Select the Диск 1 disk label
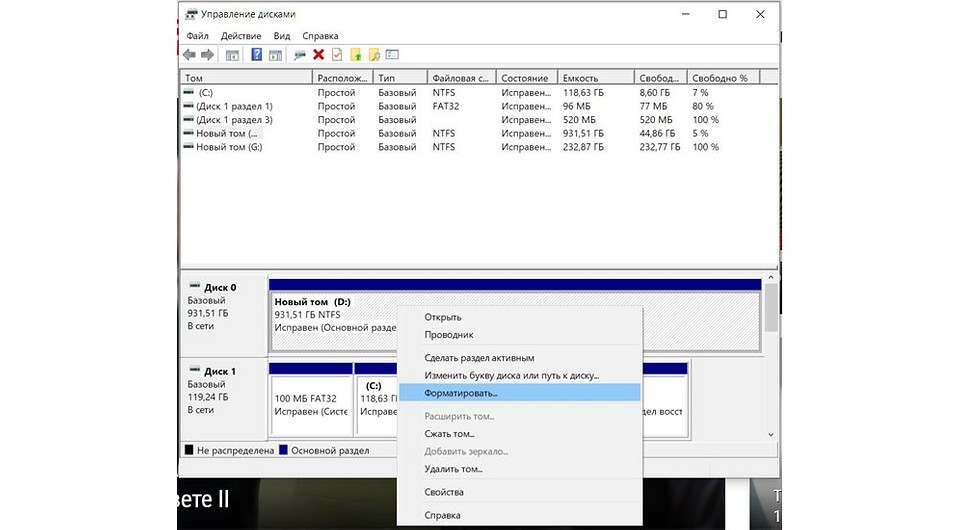The width and height of the screenshot is (960, 530). click(x=219, y=371)
